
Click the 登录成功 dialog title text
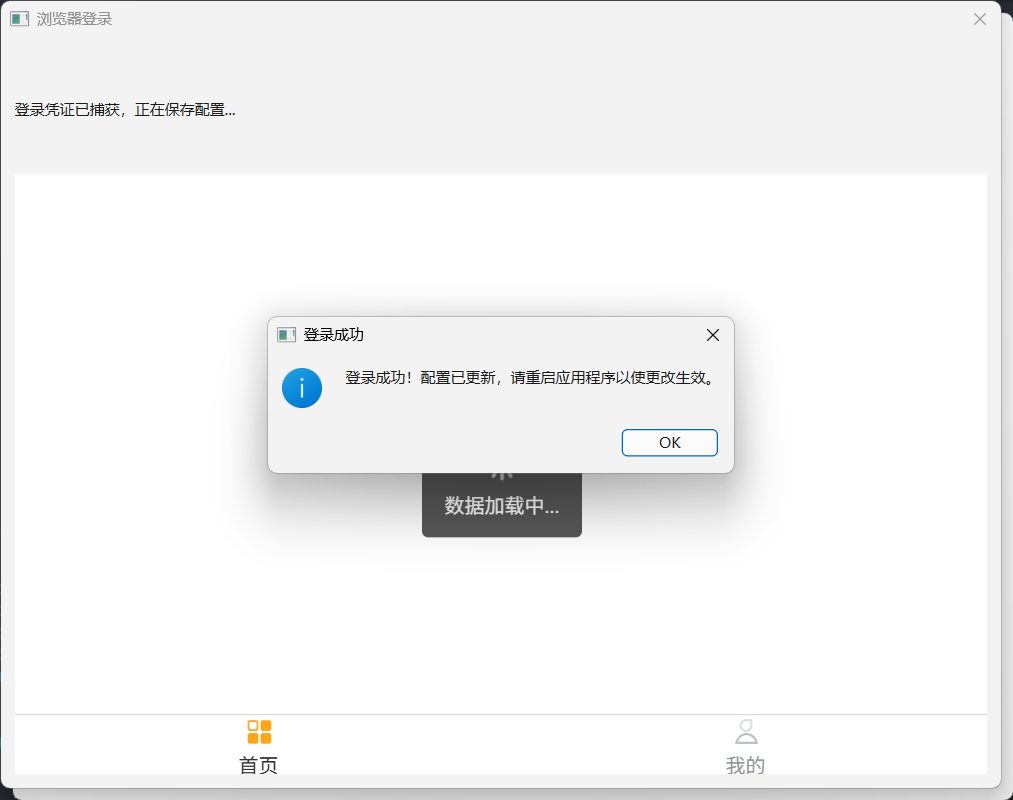(x=334, y=335)
